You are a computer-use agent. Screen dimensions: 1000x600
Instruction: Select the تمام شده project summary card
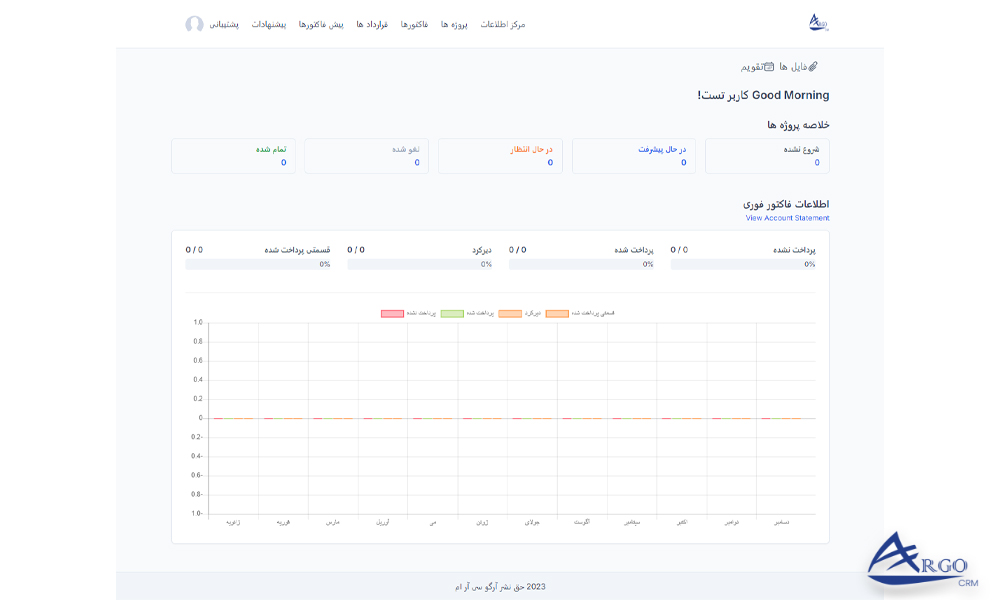[x=233, y=155]
